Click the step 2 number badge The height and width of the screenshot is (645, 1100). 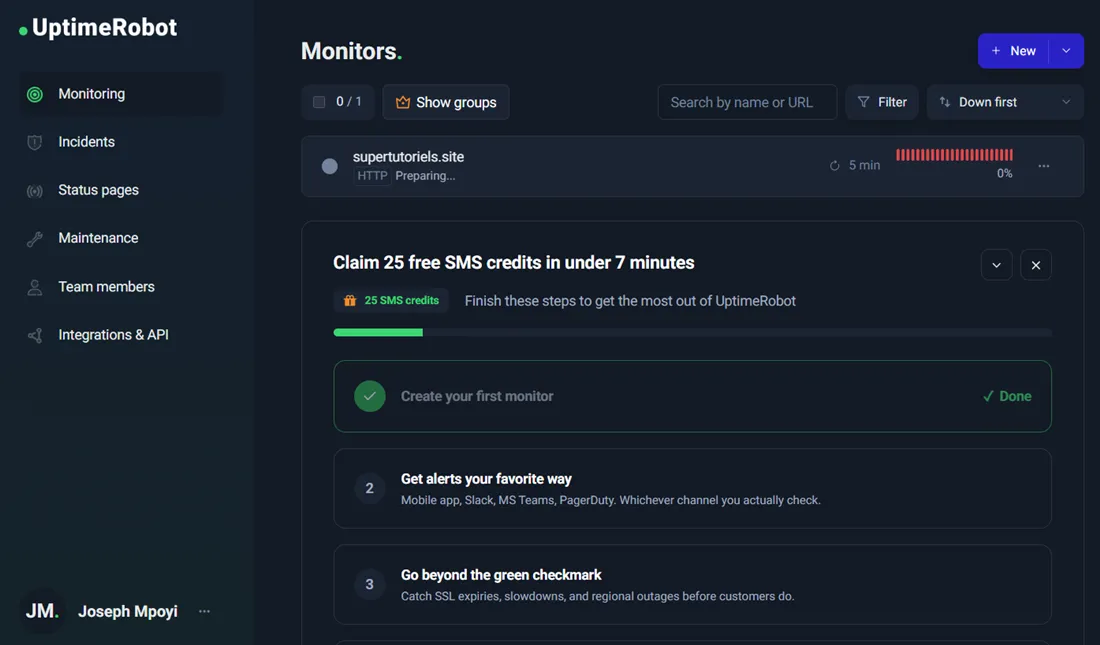370,488
